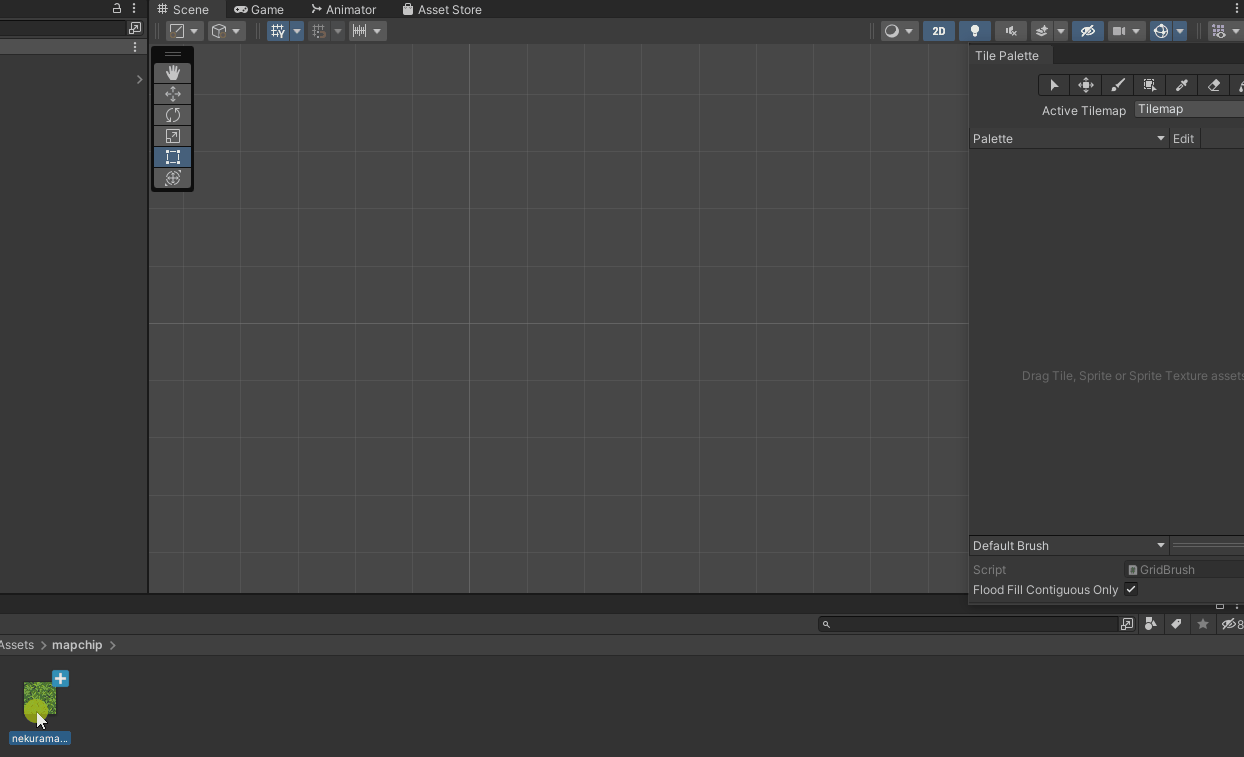The height and width of the screenshot is (757, 1244).
Task: Enable the Flood Fill Contiguous Only checkbox
Action: [x=1131, y=589]
